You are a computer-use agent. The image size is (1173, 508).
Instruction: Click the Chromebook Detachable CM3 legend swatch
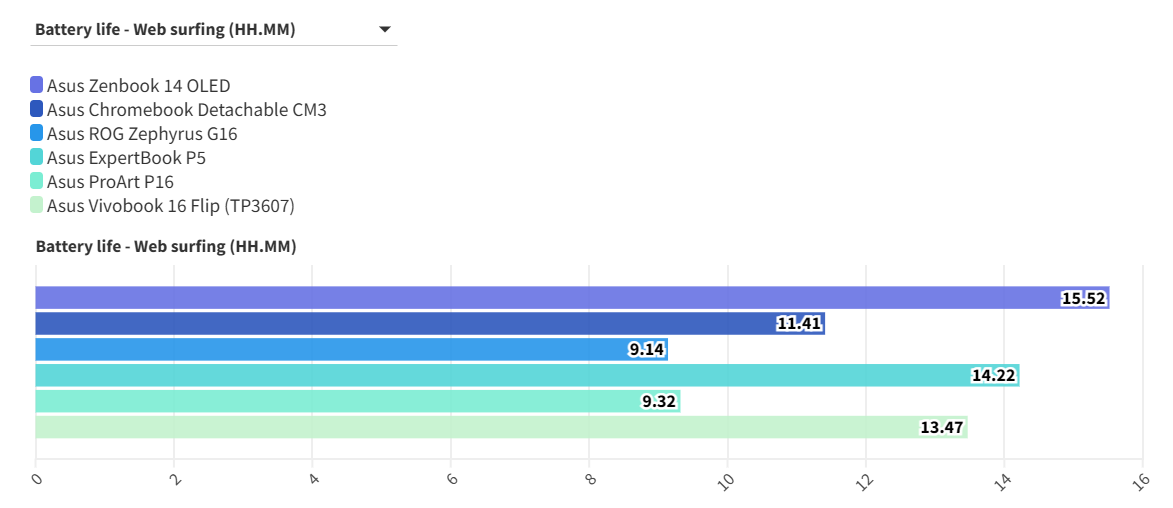click(x=37, y=109)
